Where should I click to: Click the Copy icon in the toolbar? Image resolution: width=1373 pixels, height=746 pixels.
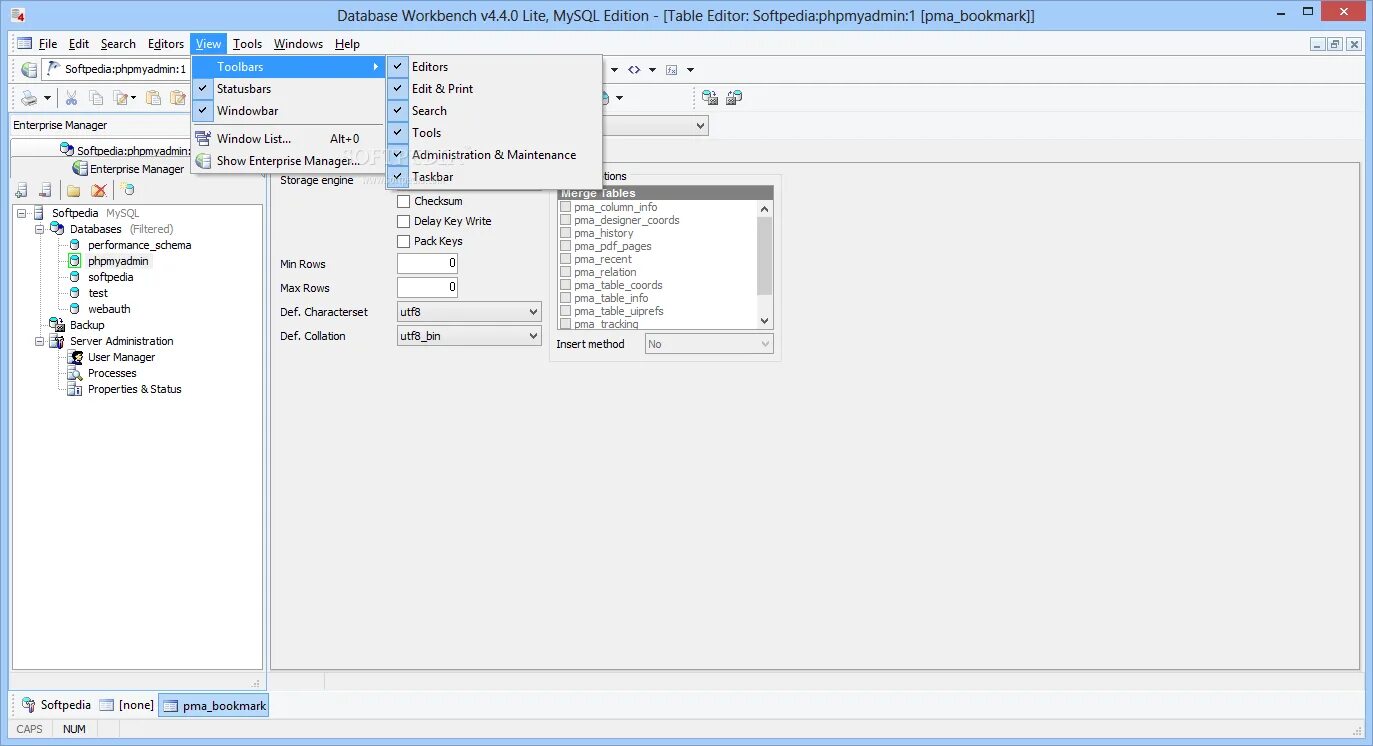tap(96, 98)
